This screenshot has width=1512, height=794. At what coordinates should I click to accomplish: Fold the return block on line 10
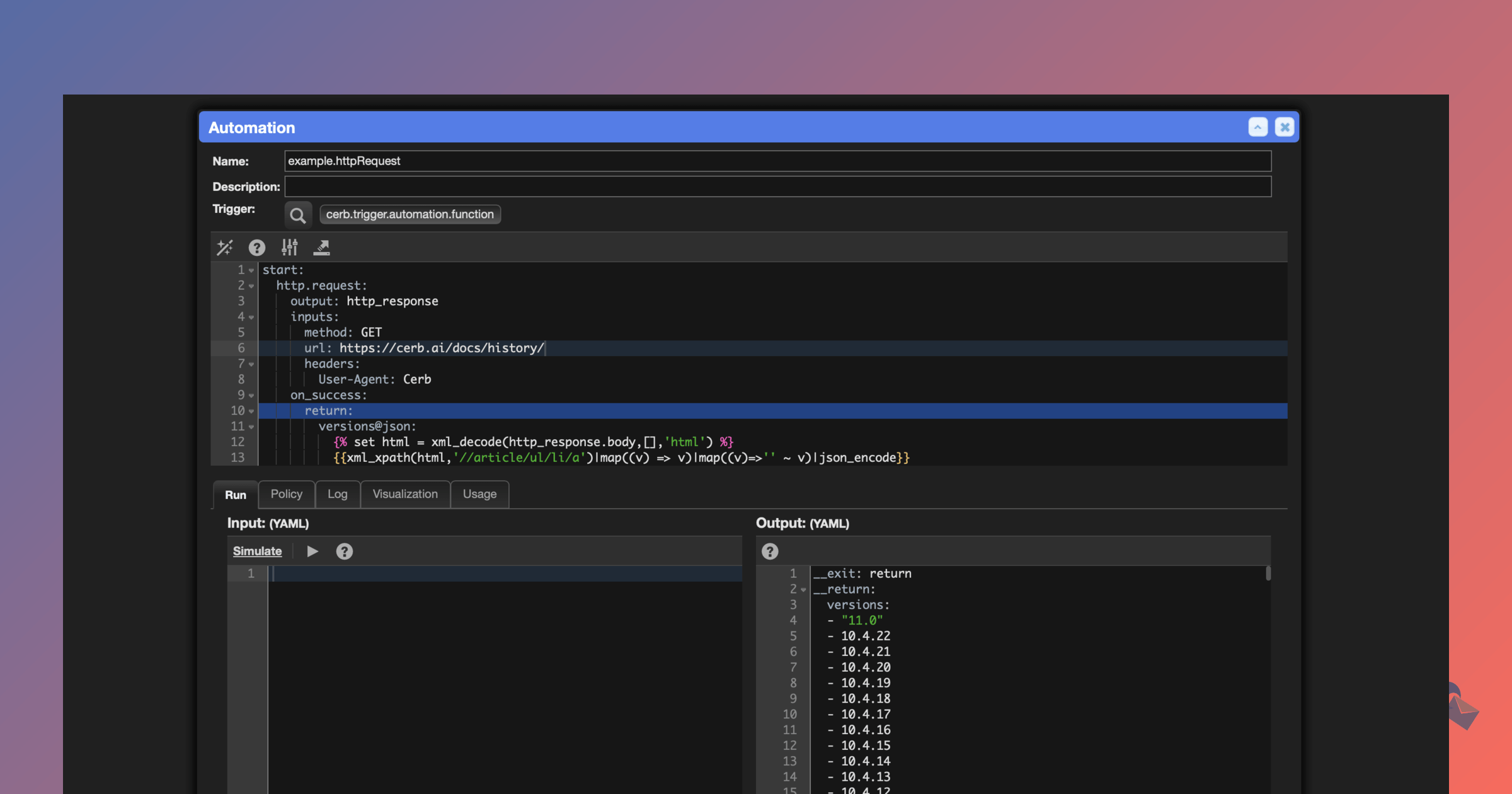pyautogui.click(x=251, y=411)
